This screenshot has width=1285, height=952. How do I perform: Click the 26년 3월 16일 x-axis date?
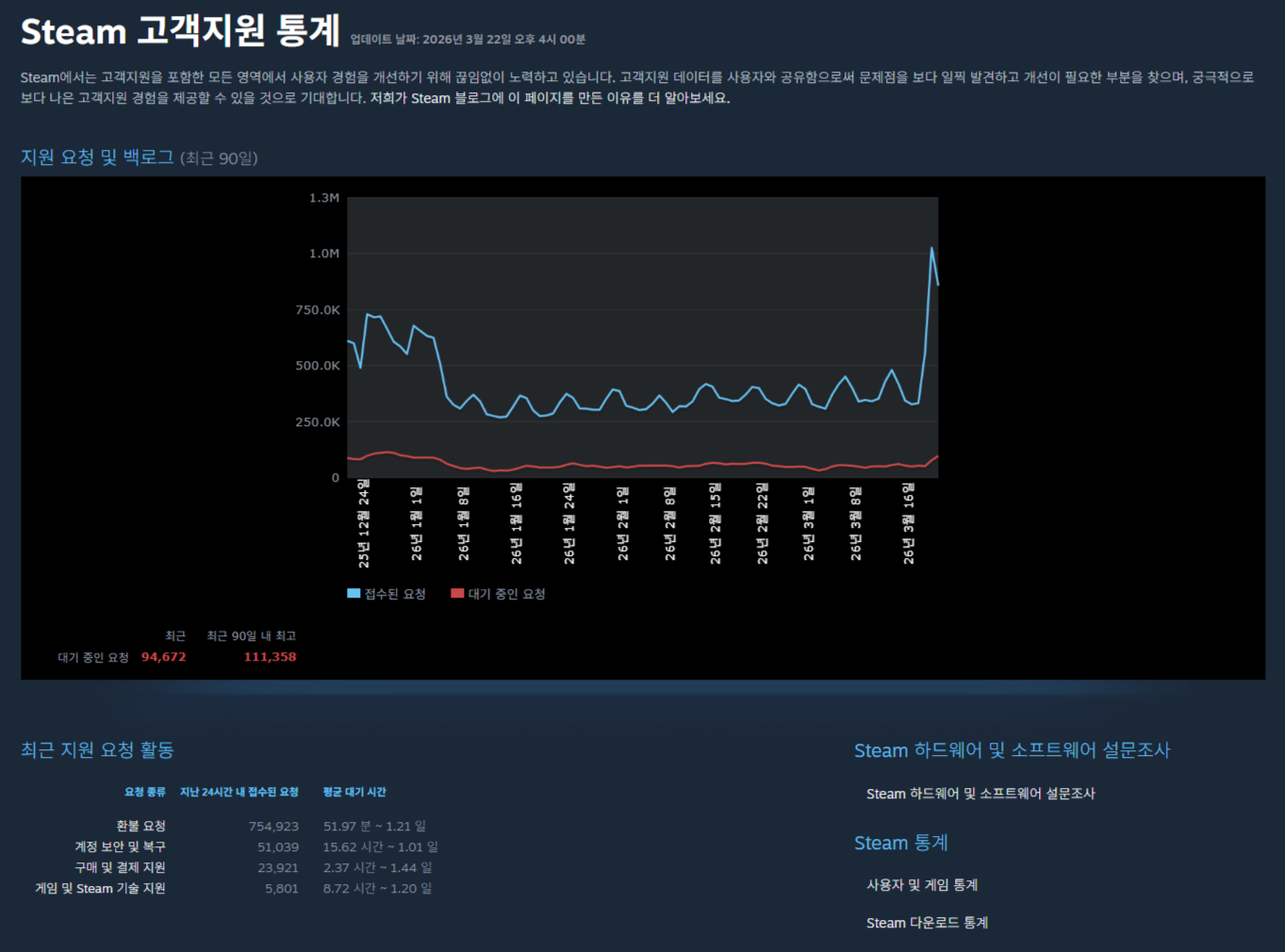(909, 523)
